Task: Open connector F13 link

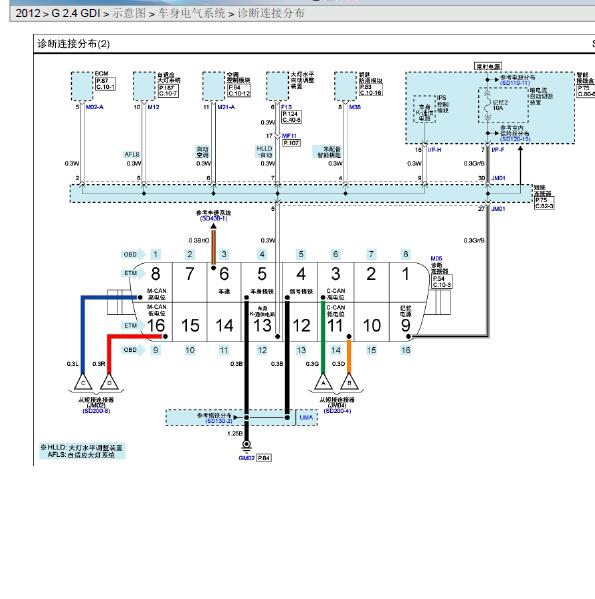Action: click(286, 107)
